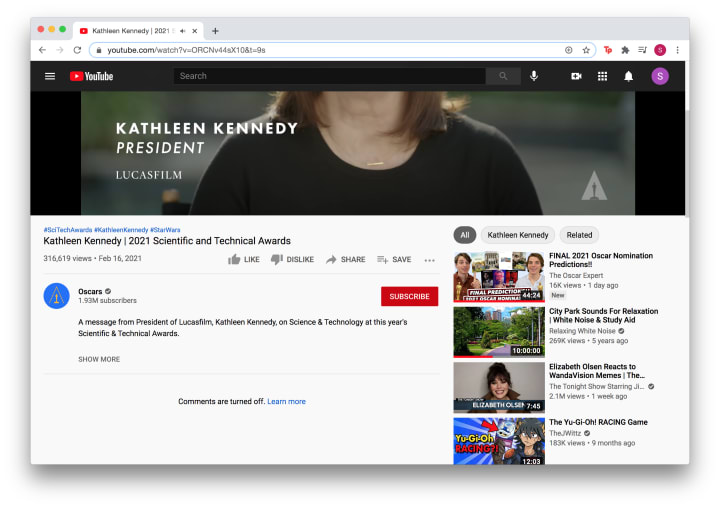Save video to a playlist
Image resolution: width=720 pixels, height=508 pixels.
pyautogui.click(x=394, y=260)
